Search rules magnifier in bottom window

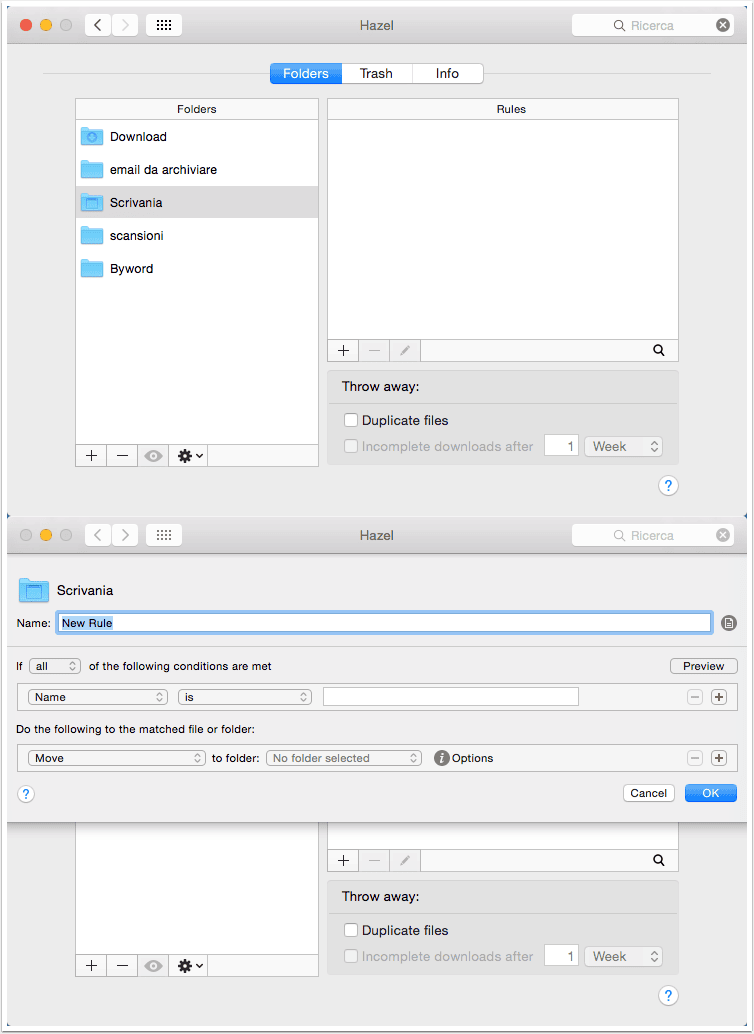pyautogui.click(x=658, y=861)
